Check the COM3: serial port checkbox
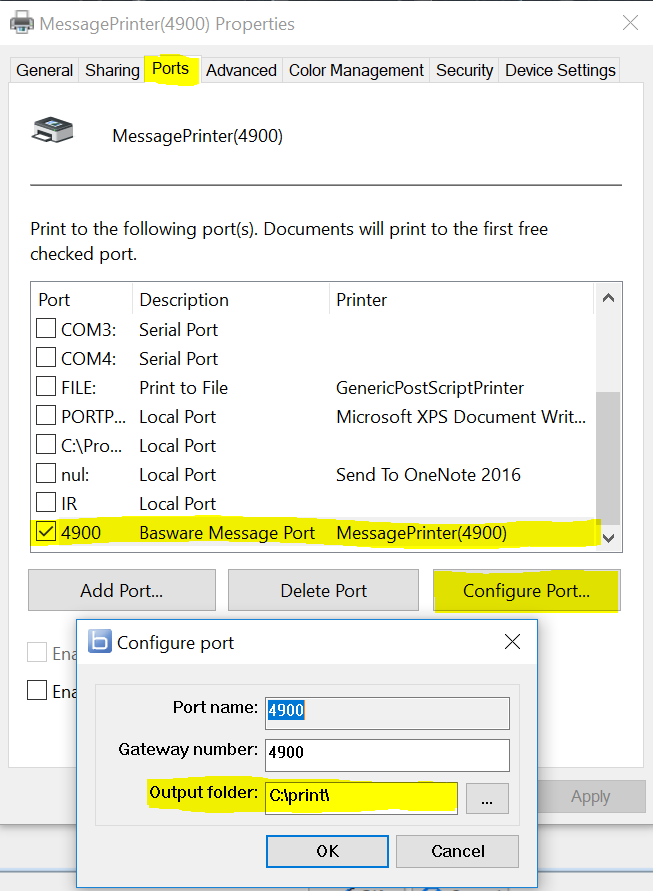This screenshot has height=891, width=653. [45, 328]
